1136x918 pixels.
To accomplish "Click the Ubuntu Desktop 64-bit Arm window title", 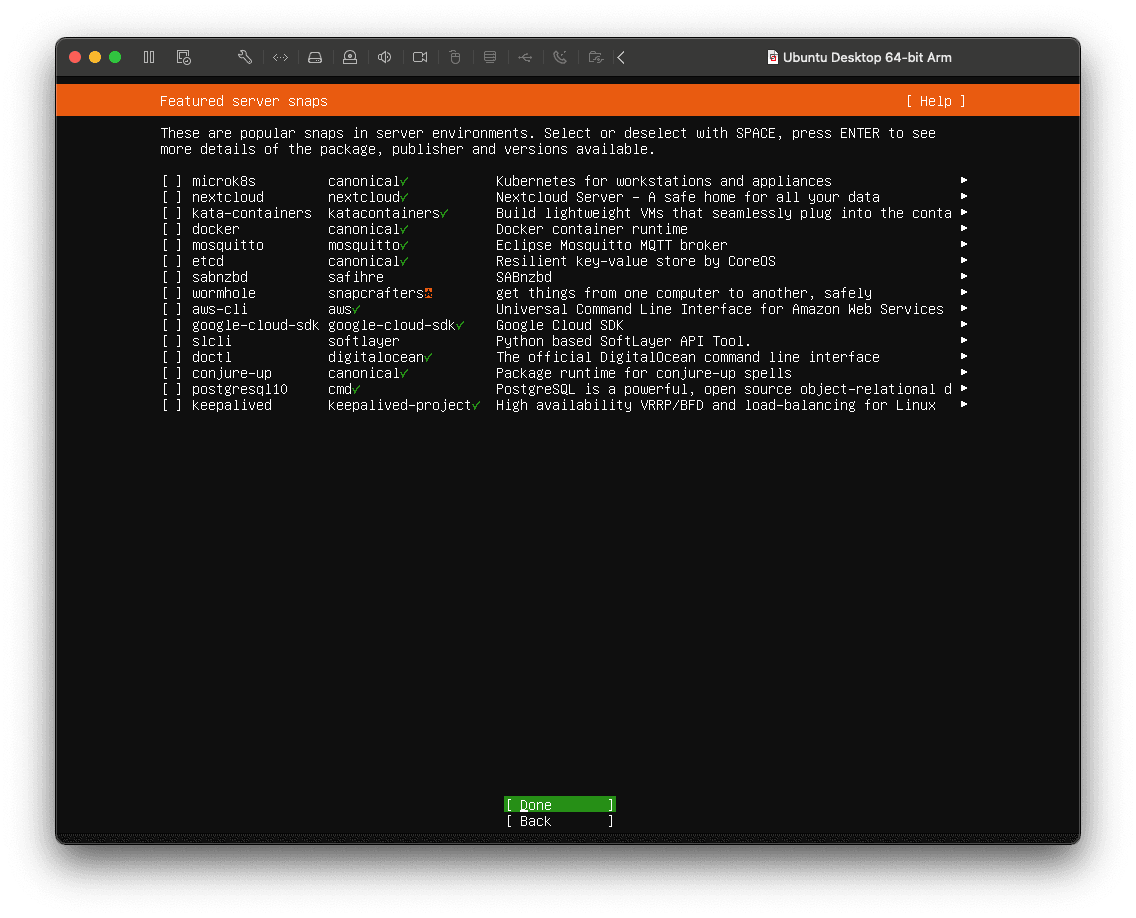I will (867, 57).
